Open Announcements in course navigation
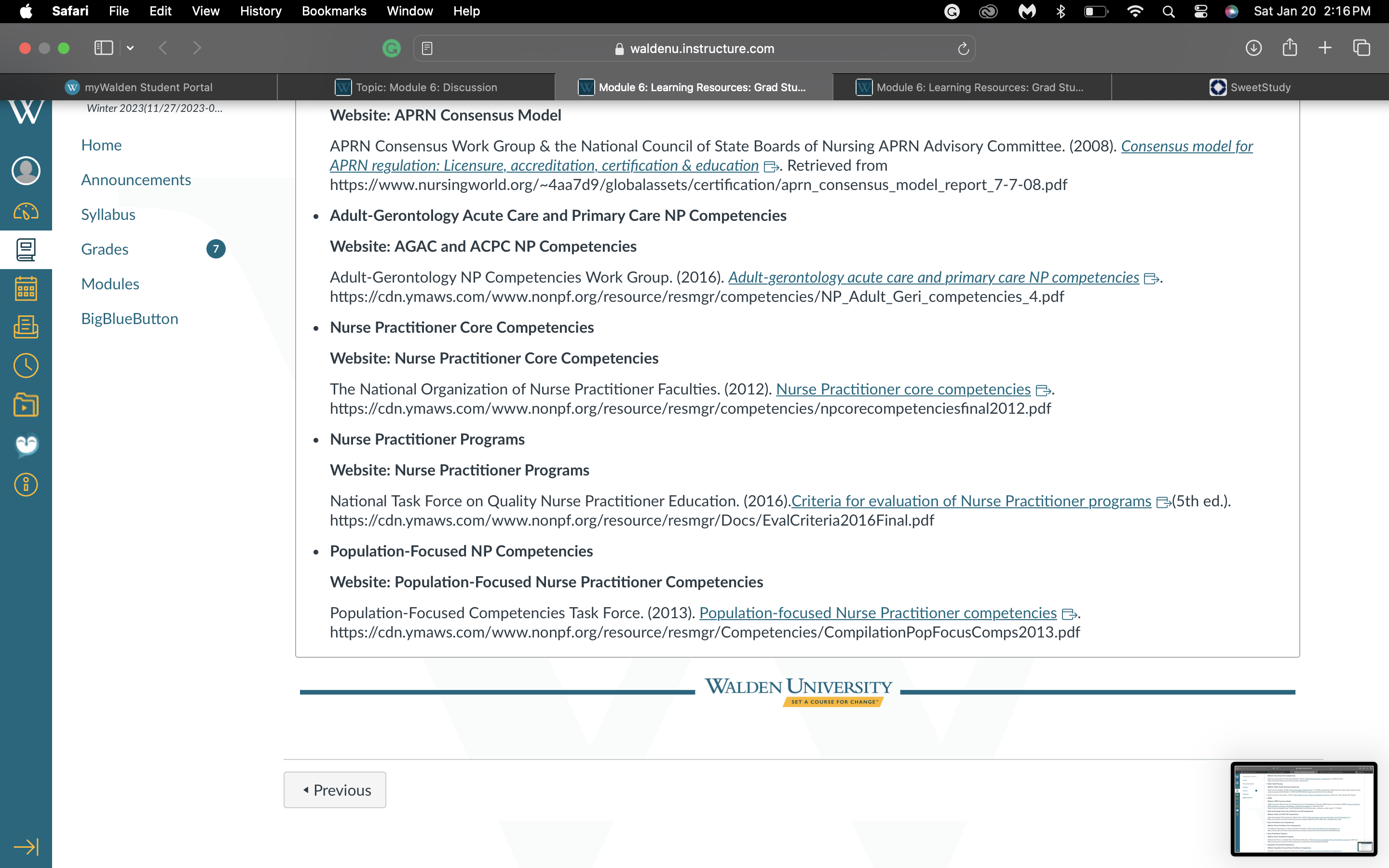The image size is (1389, 868). [136, 180]
